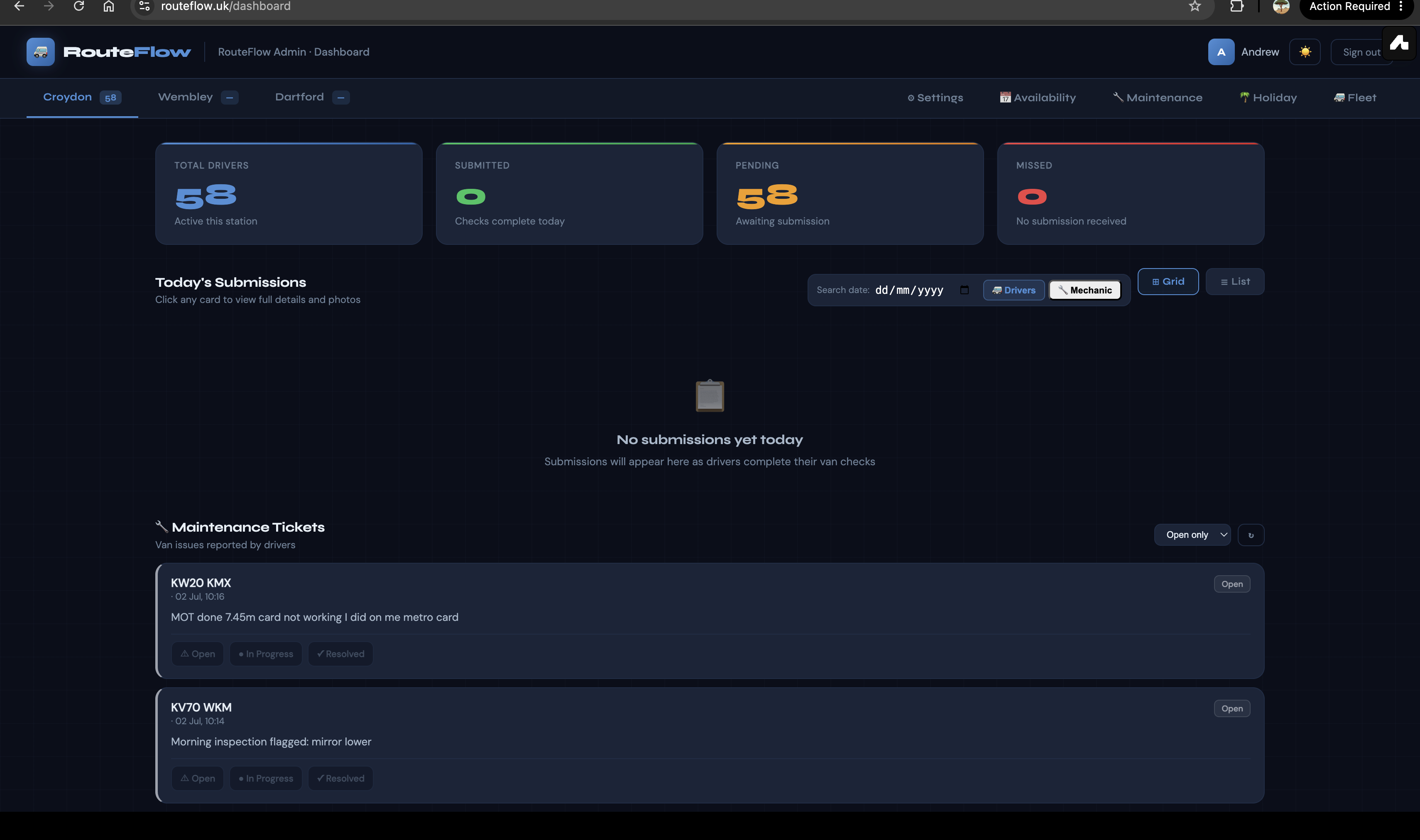Click the Maintenance Tickets wrench icon
Image resolution: width=1420 pixels, height=840 pixels.
162,526
